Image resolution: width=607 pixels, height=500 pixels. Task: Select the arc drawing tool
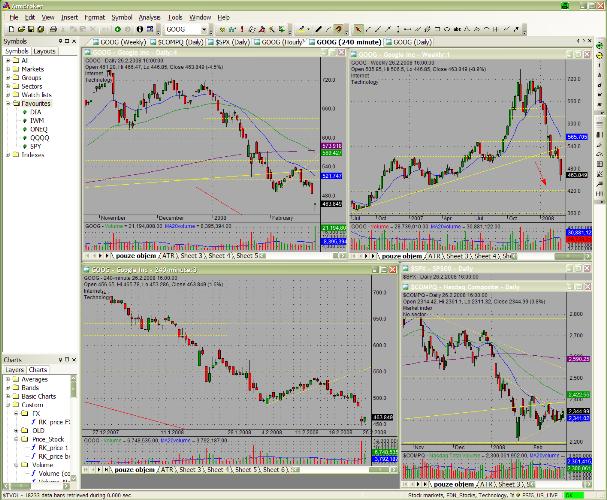[x=487, y=29]
